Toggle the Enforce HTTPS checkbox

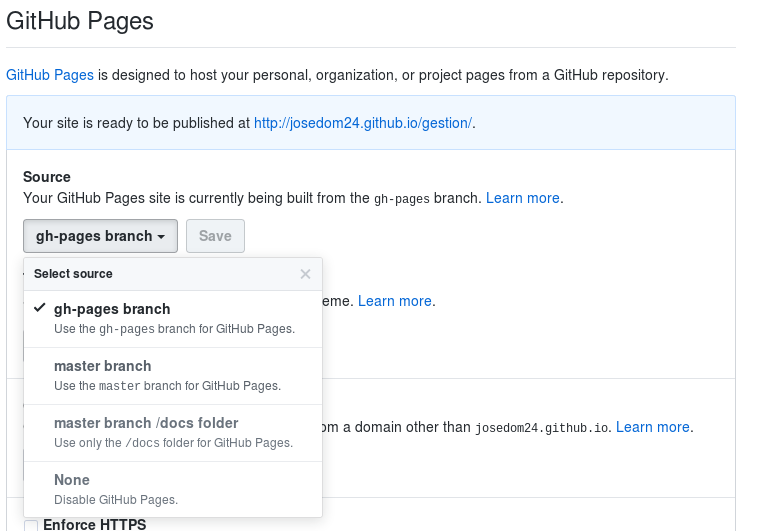pyautogui.click(x=31, y=525)
